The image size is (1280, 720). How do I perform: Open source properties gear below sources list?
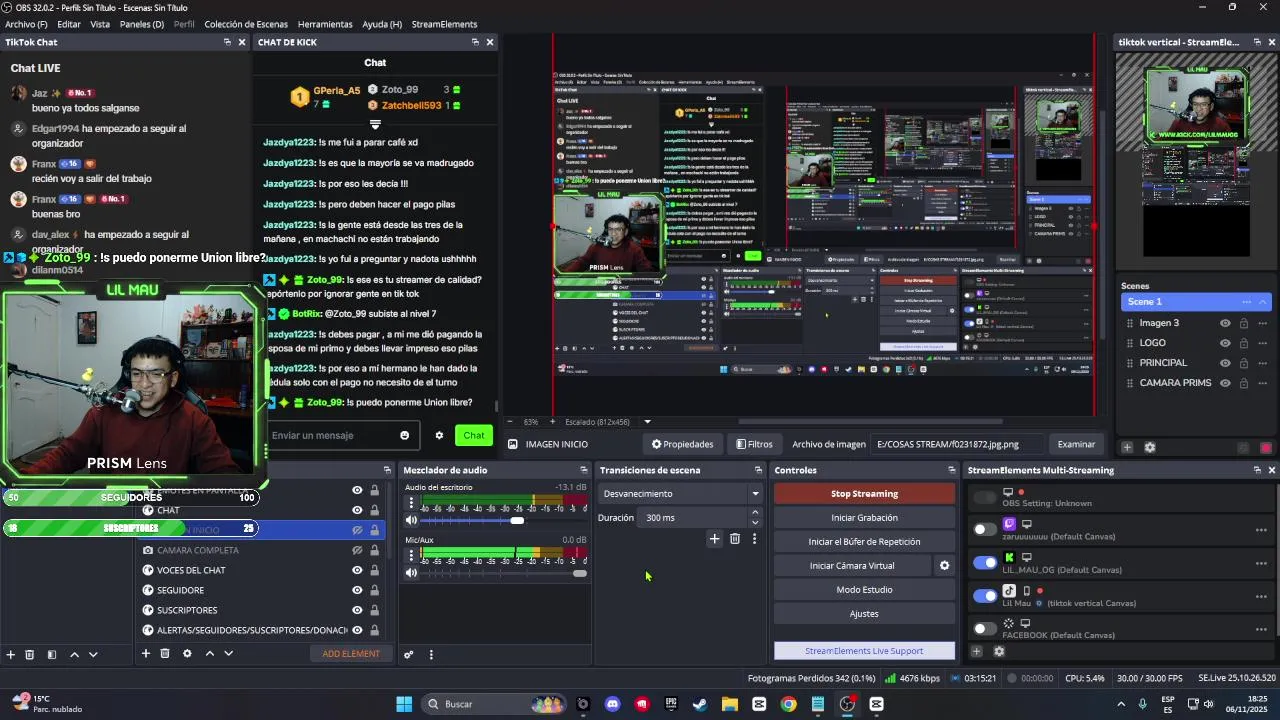[x=187, y=653]
